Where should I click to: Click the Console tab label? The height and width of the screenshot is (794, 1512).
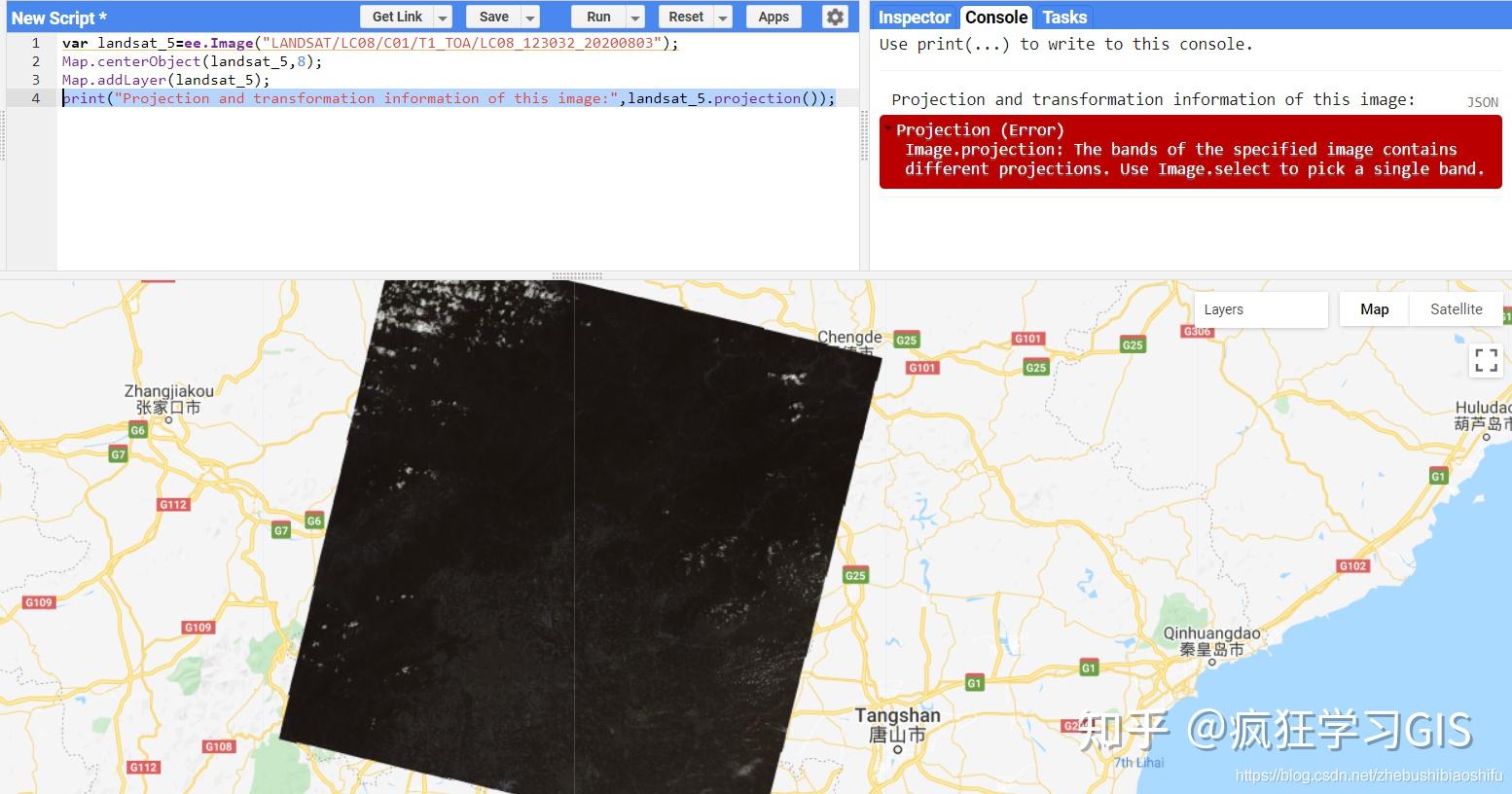point(995,17)
